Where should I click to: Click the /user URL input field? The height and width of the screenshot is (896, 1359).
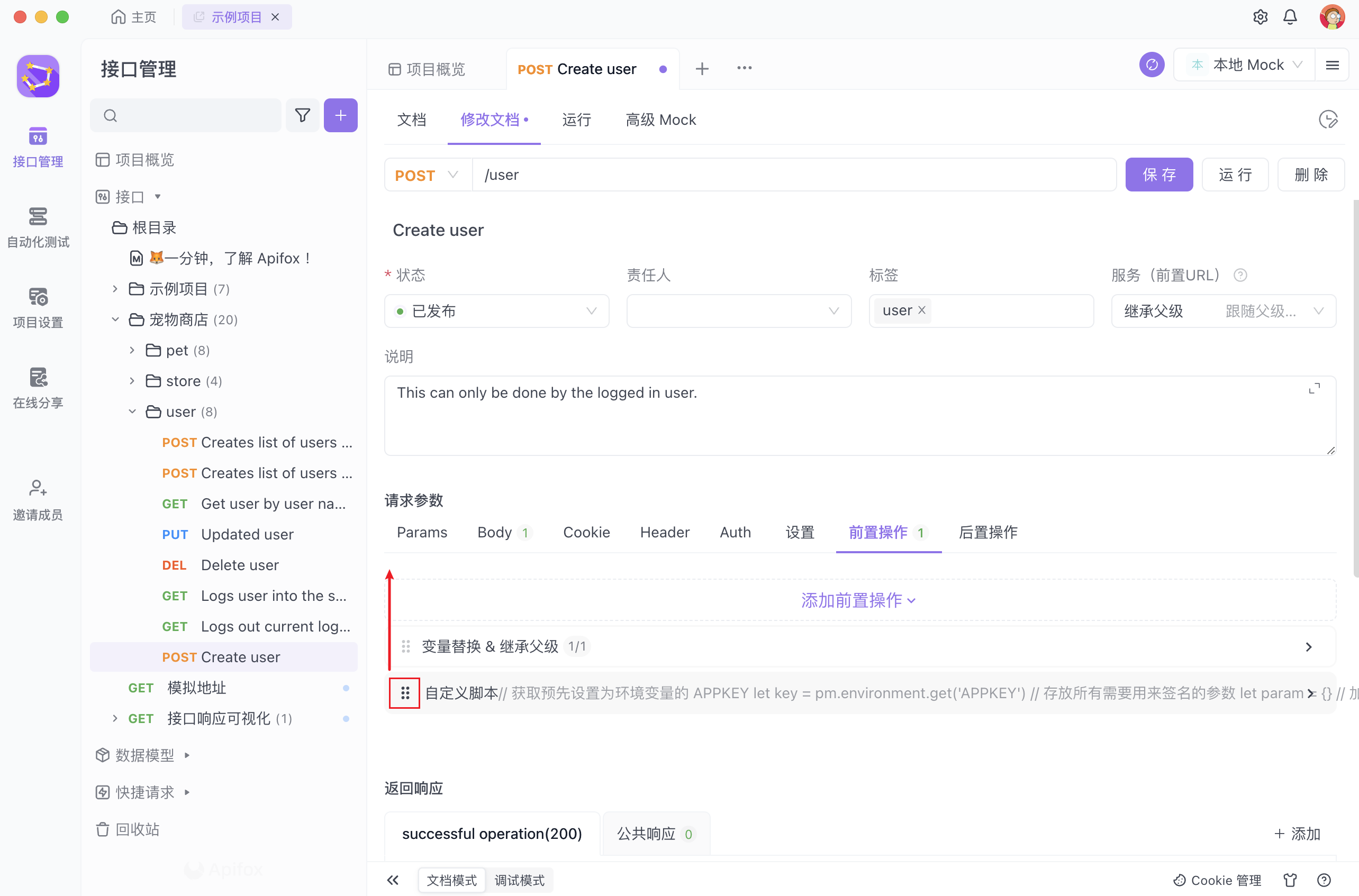click(x=686, y=175)
